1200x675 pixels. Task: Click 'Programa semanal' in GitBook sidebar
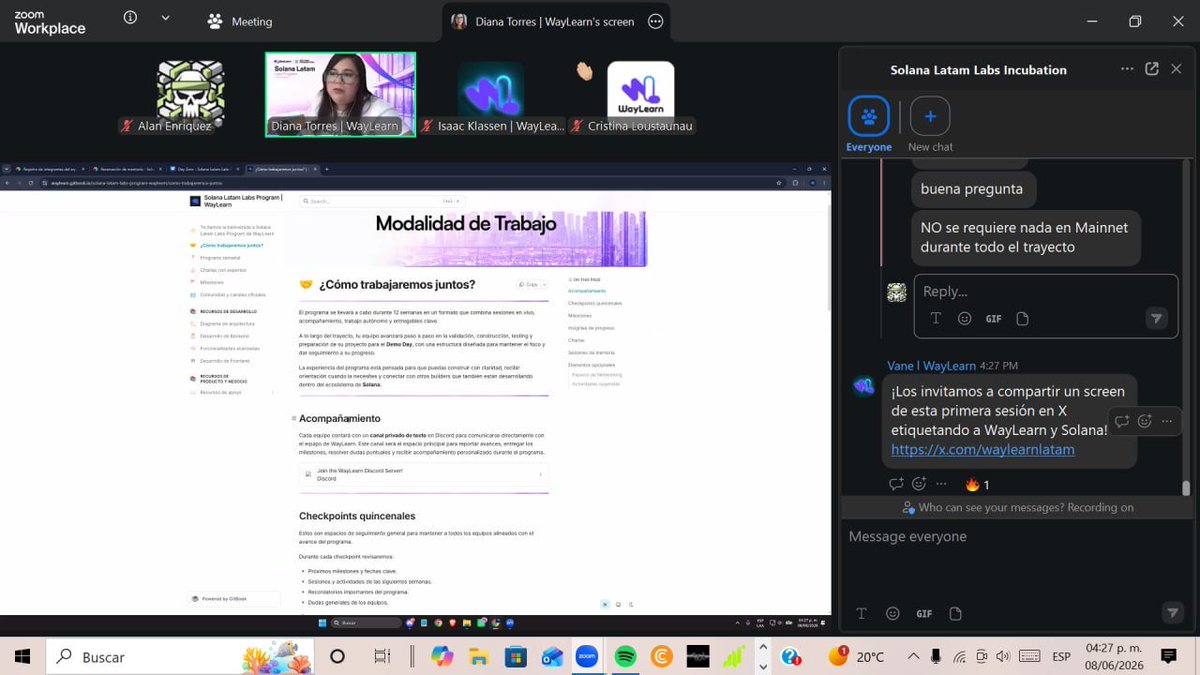coord(220,257)
